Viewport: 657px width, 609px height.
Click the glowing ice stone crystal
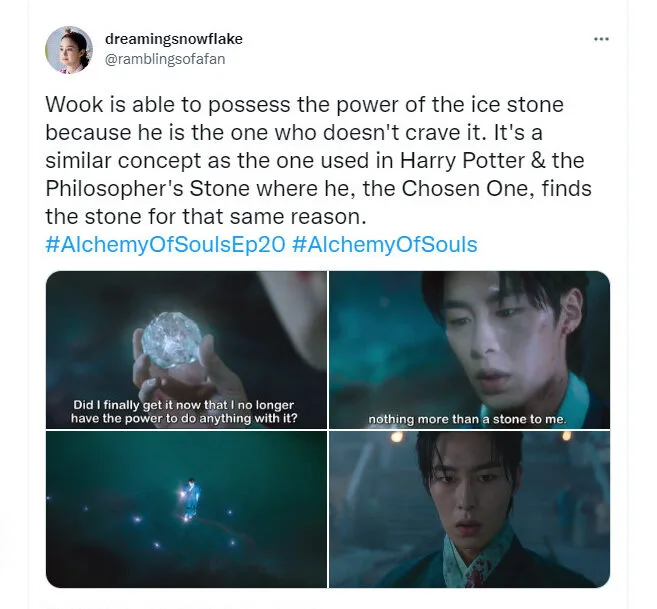[x=172, y=340]
